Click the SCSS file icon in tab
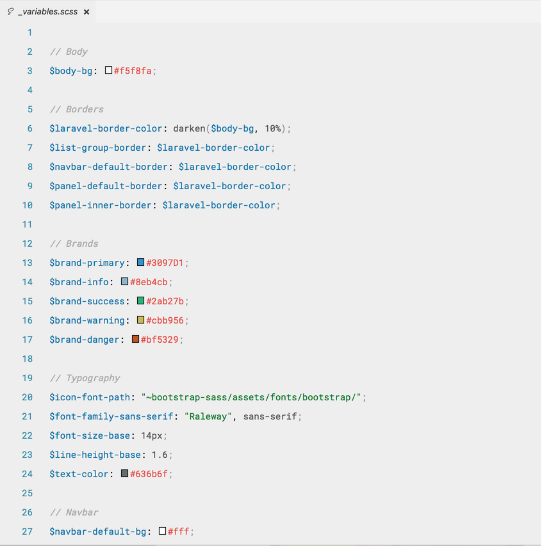The image size is (541, 546). coord(10,12)
